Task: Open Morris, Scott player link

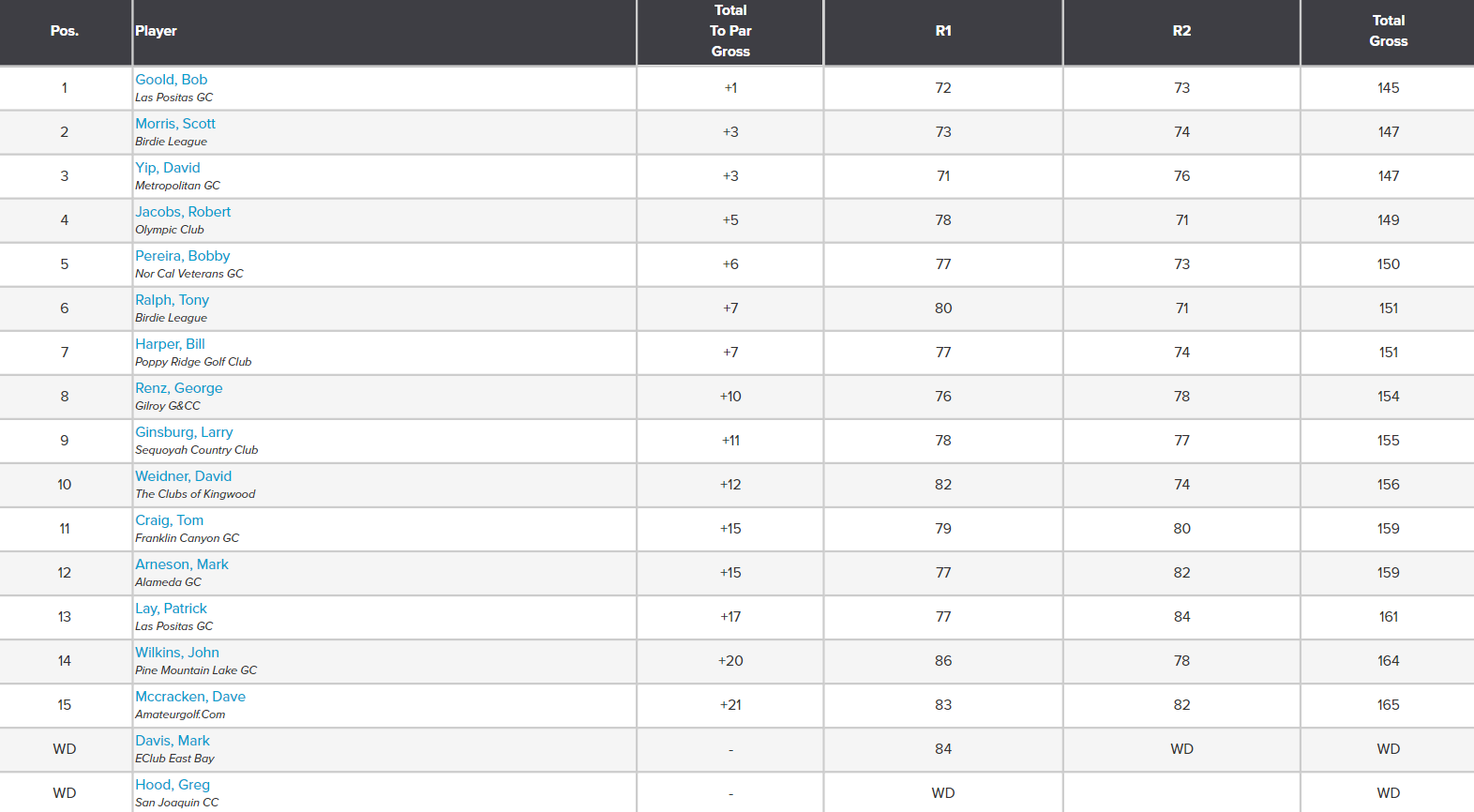Action: coord(175,124)
